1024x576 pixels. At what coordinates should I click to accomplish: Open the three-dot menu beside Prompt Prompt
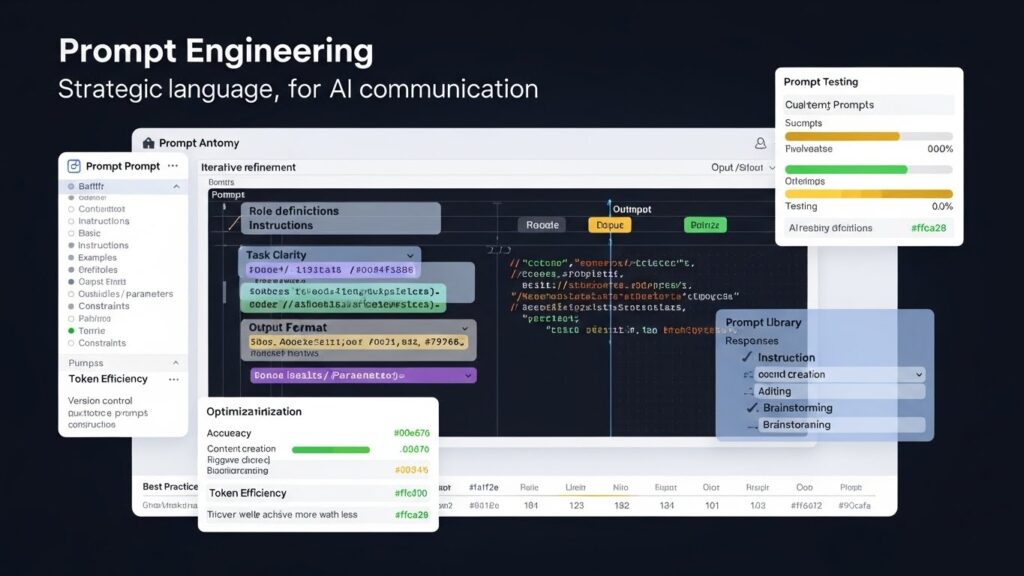click(172, 166)
